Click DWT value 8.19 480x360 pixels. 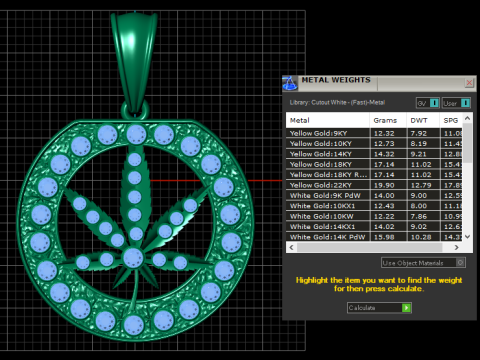click(419, 144)
